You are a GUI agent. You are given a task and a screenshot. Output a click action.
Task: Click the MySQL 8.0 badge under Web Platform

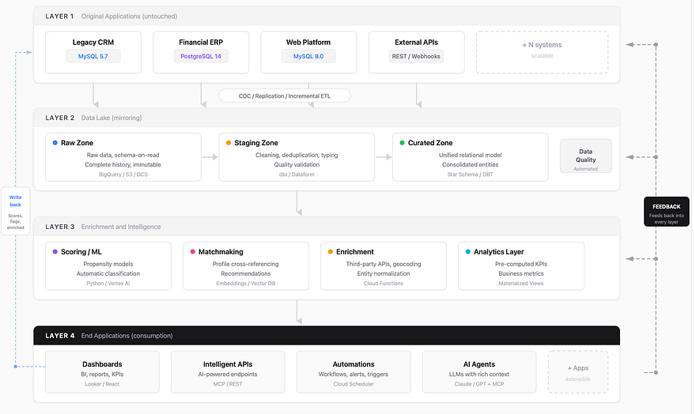point(309,57)
